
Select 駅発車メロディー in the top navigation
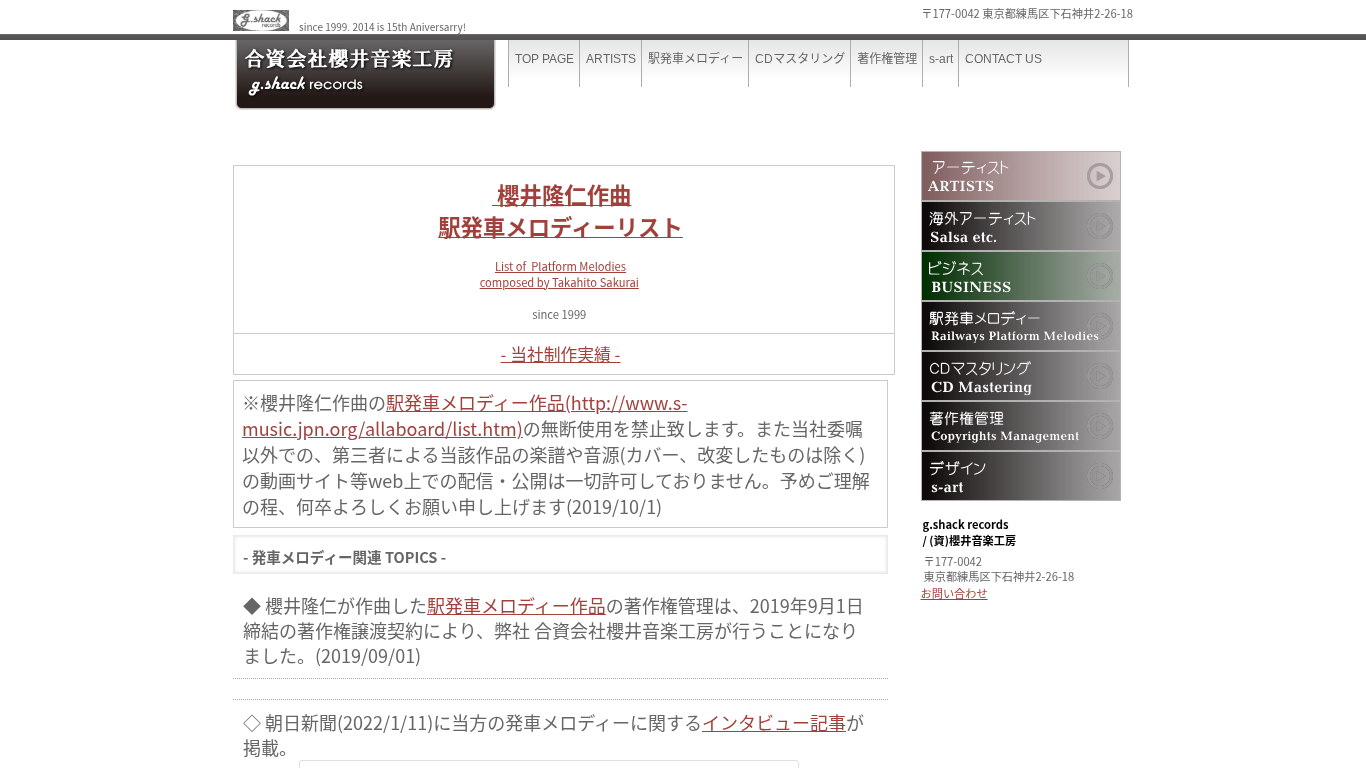(x=695, y=59)
